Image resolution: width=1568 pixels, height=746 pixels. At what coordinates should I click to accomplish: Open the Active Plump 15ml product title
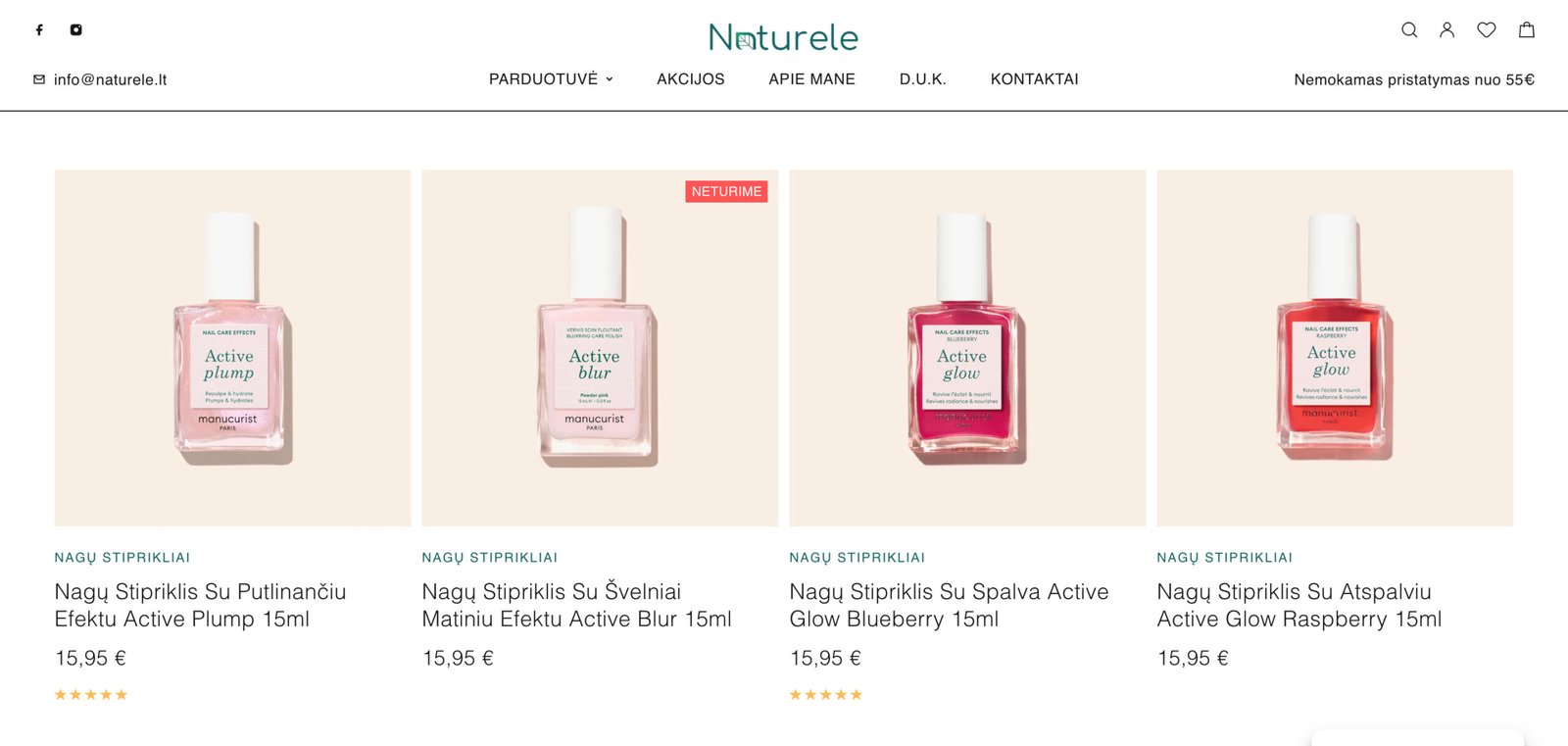[x=200, y=605]
